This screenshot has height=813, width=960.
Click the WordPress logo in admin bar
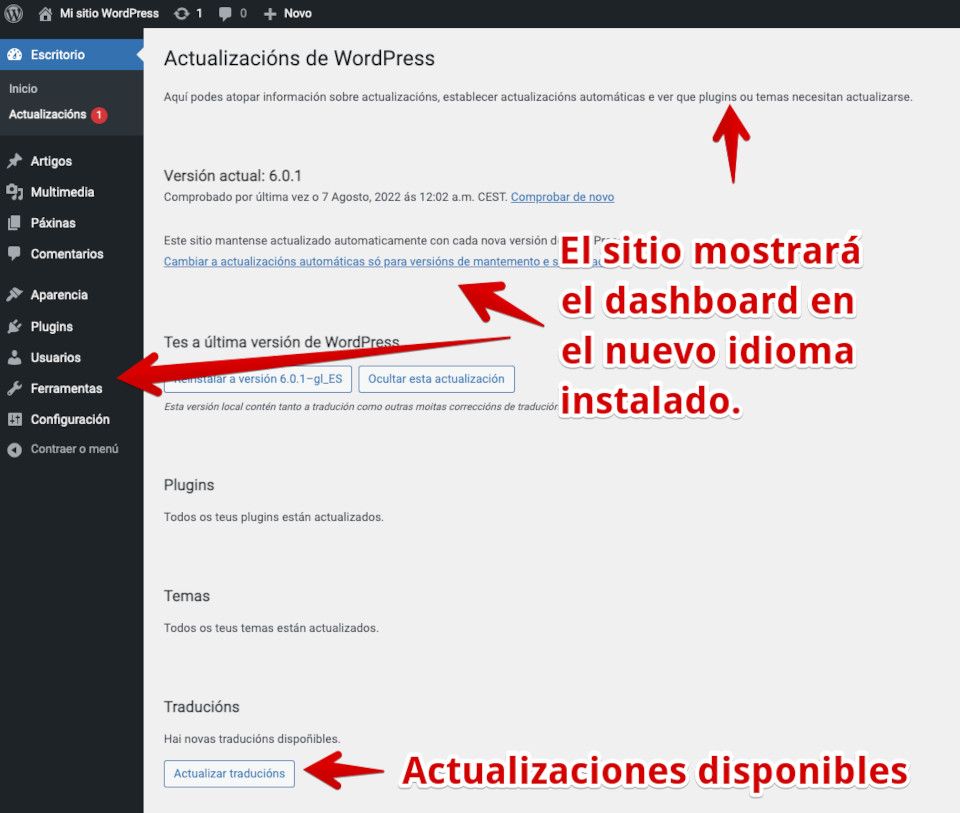click(x=13, y=13)
